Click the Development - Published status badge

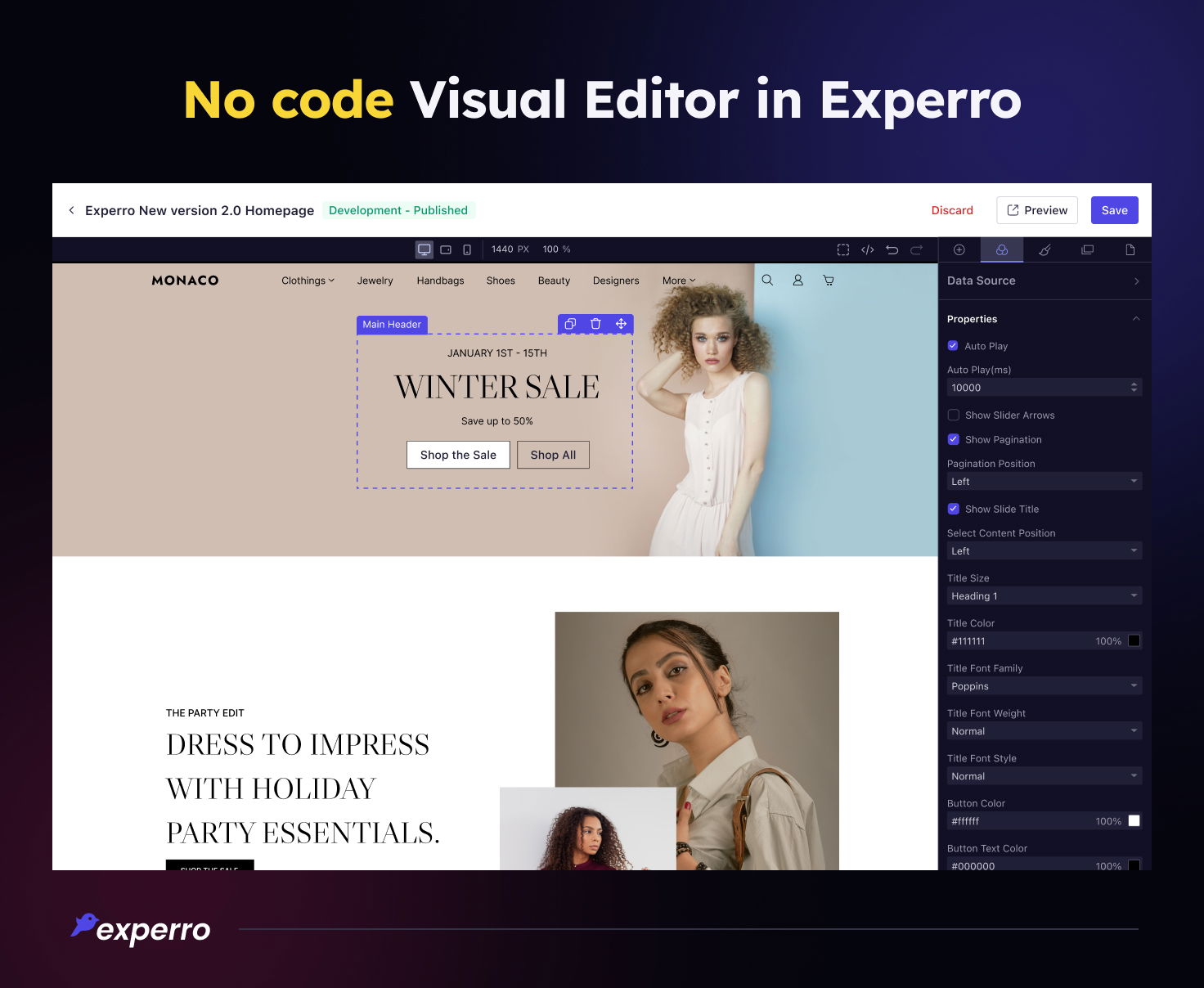(398, 210)
